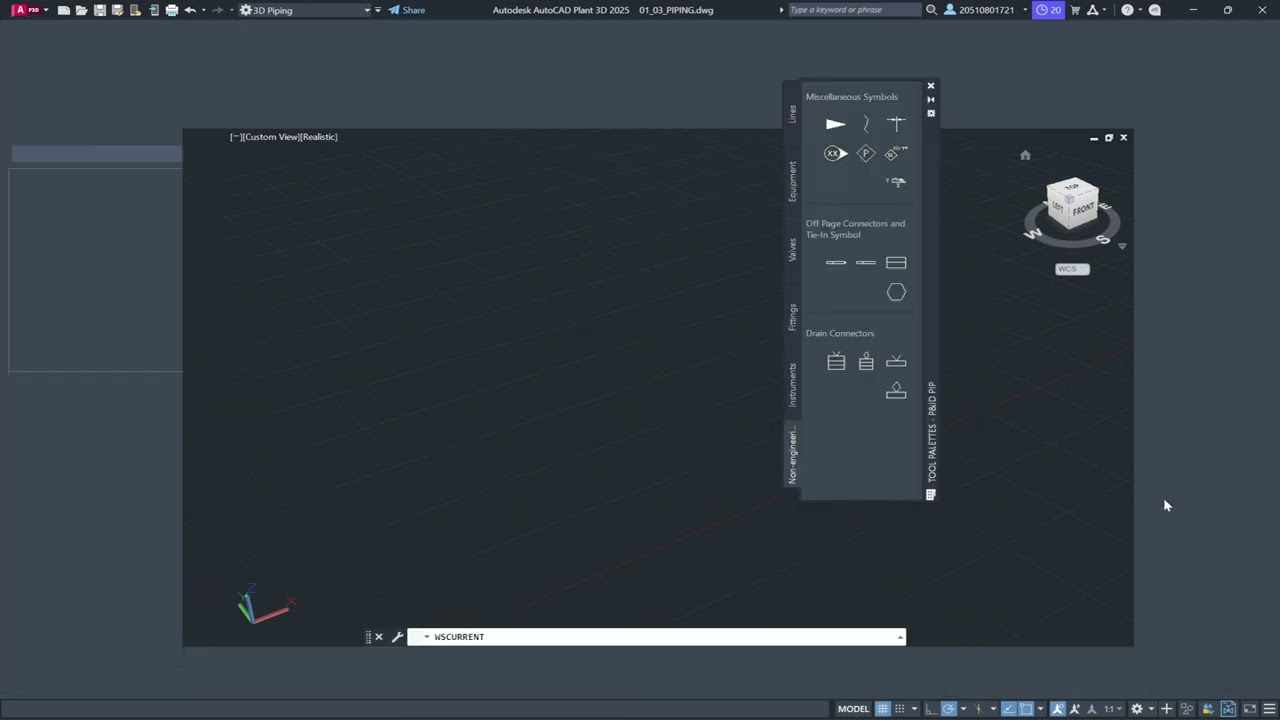Toggle object snap tracking icon
This screenshot has width=1280, height=720.
1009,709
